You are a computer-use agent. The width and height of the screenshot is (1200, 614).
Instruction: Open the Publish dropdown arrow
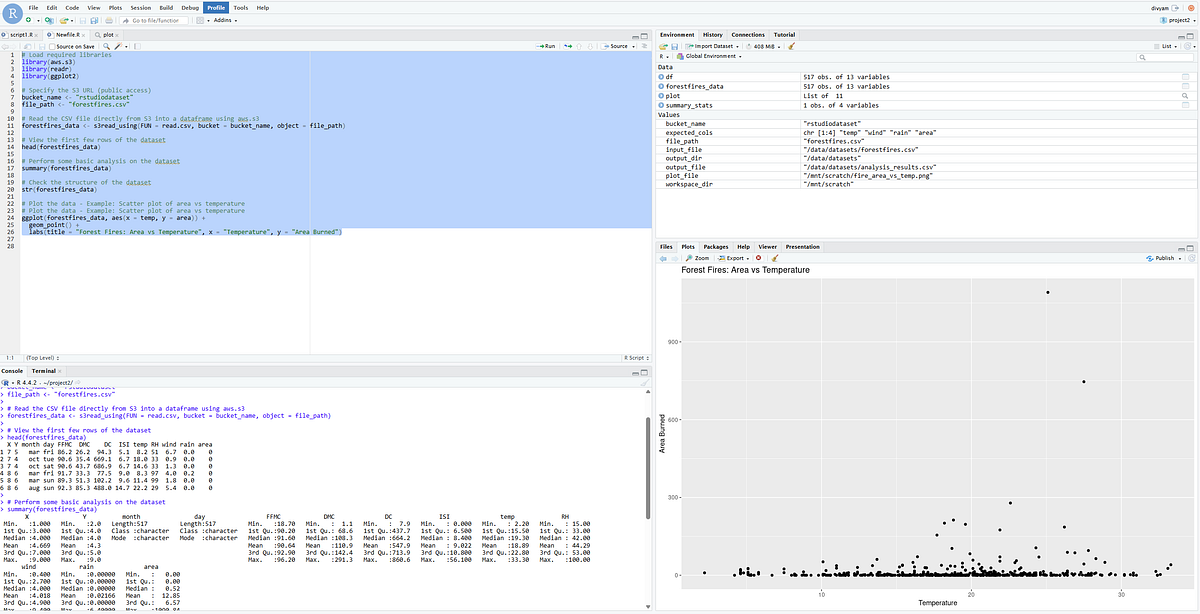point(1180,258)
